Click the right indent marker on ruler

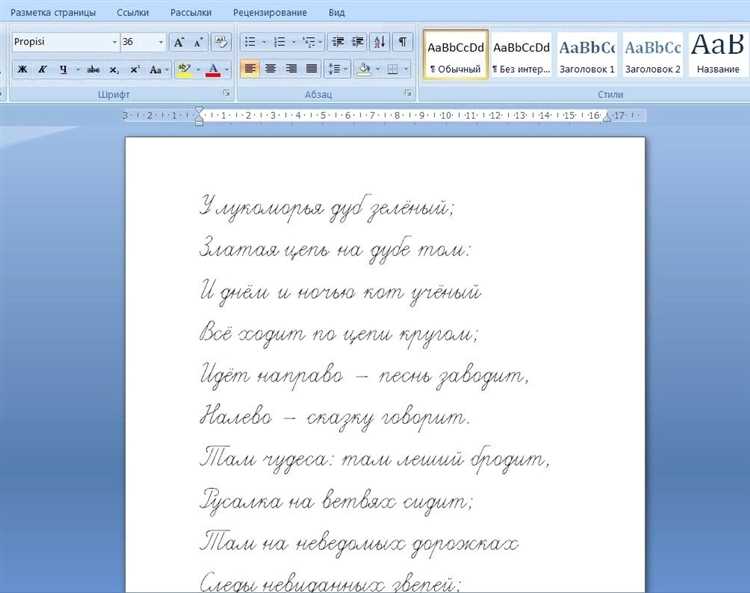[607, 117]
